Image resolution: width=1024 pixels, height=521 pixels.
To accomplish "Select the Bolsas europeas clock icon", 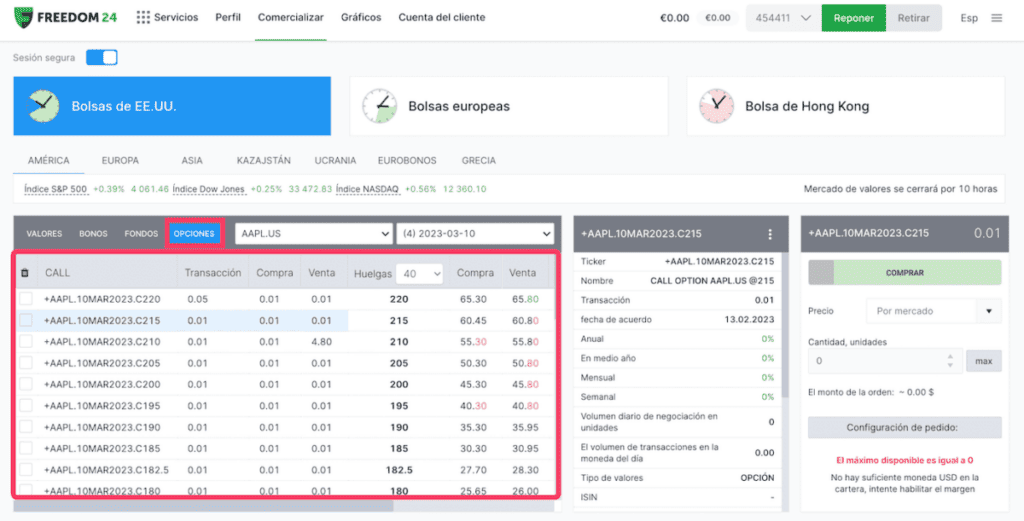I will coord(379,106).
